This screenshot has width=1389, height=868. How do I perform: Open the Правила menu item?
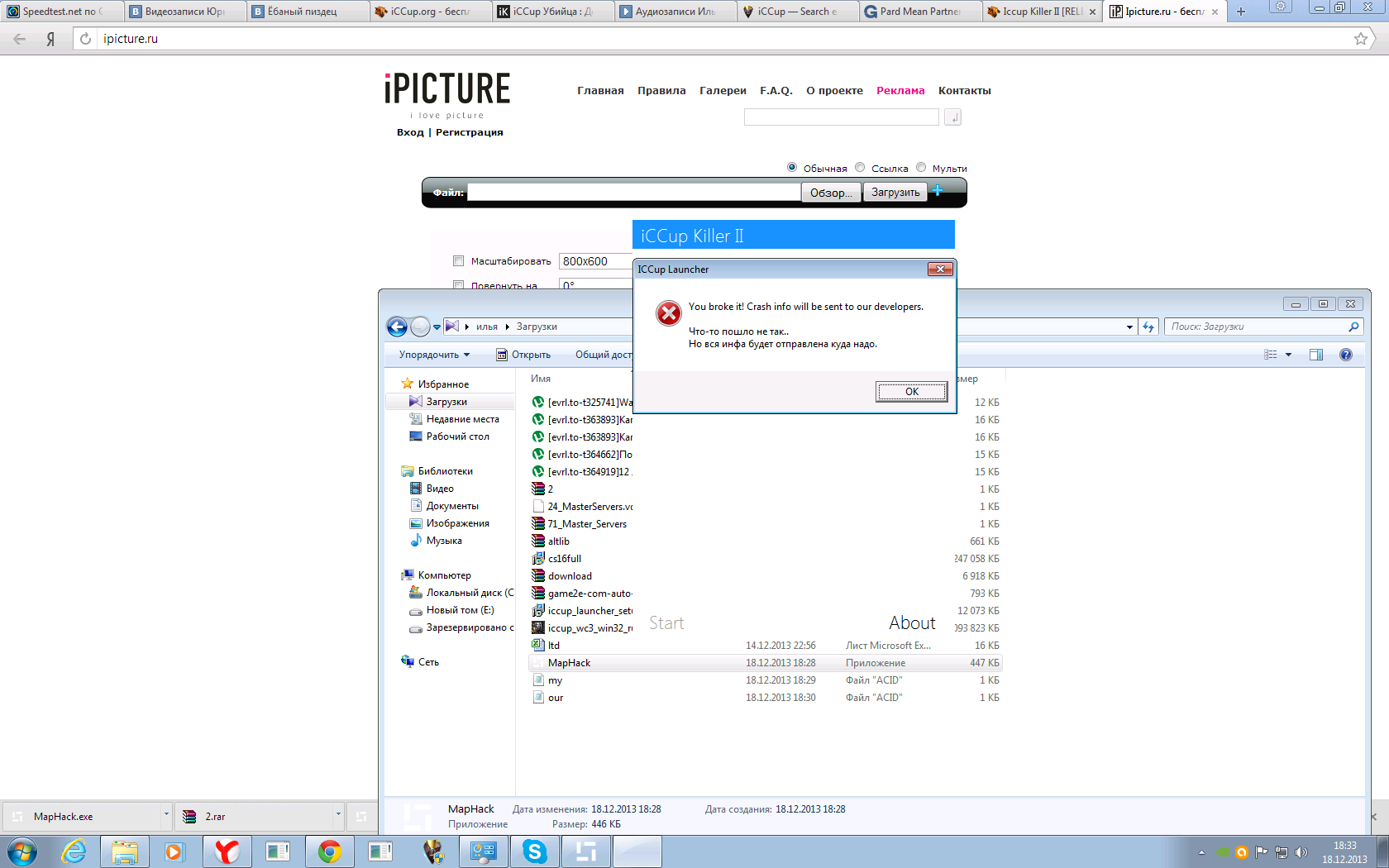pos(661,91)
